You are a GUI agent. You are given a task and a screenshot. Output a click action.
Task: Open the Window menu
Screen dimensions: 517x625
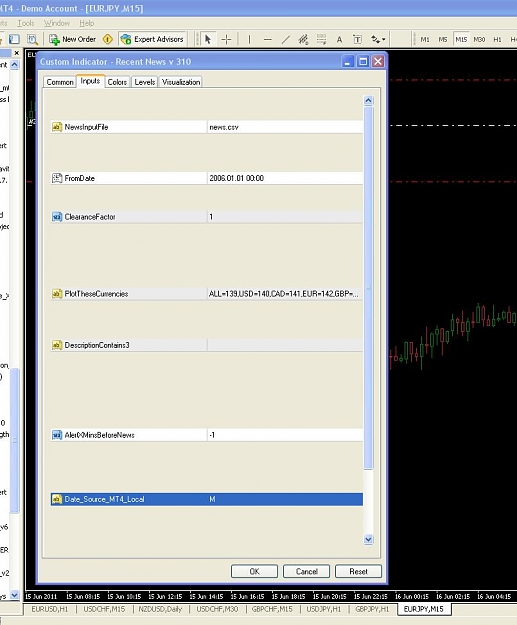click(x=57, y=23)
